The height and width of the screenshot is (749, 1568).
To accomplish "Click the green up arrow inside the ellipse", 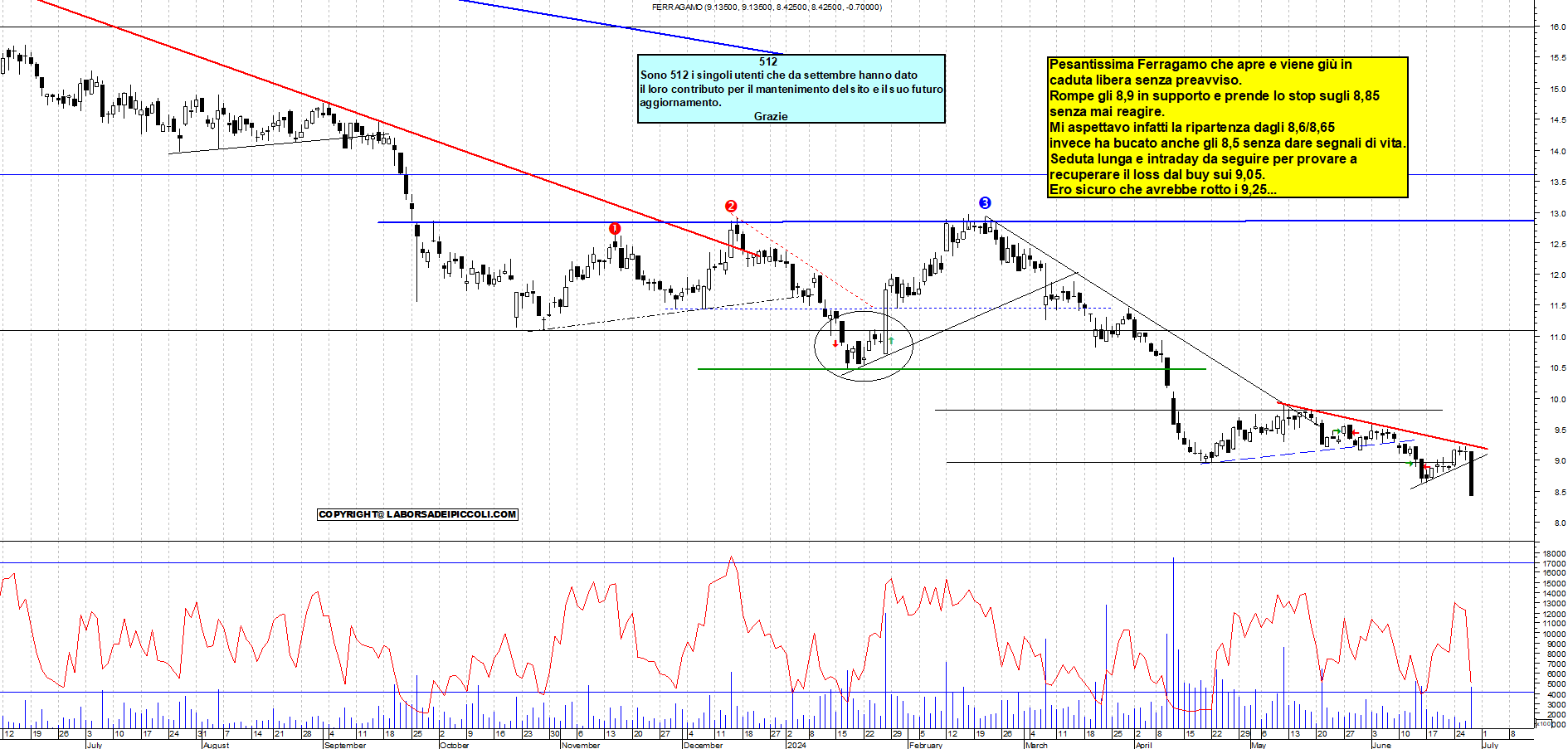I will [891, 340].
